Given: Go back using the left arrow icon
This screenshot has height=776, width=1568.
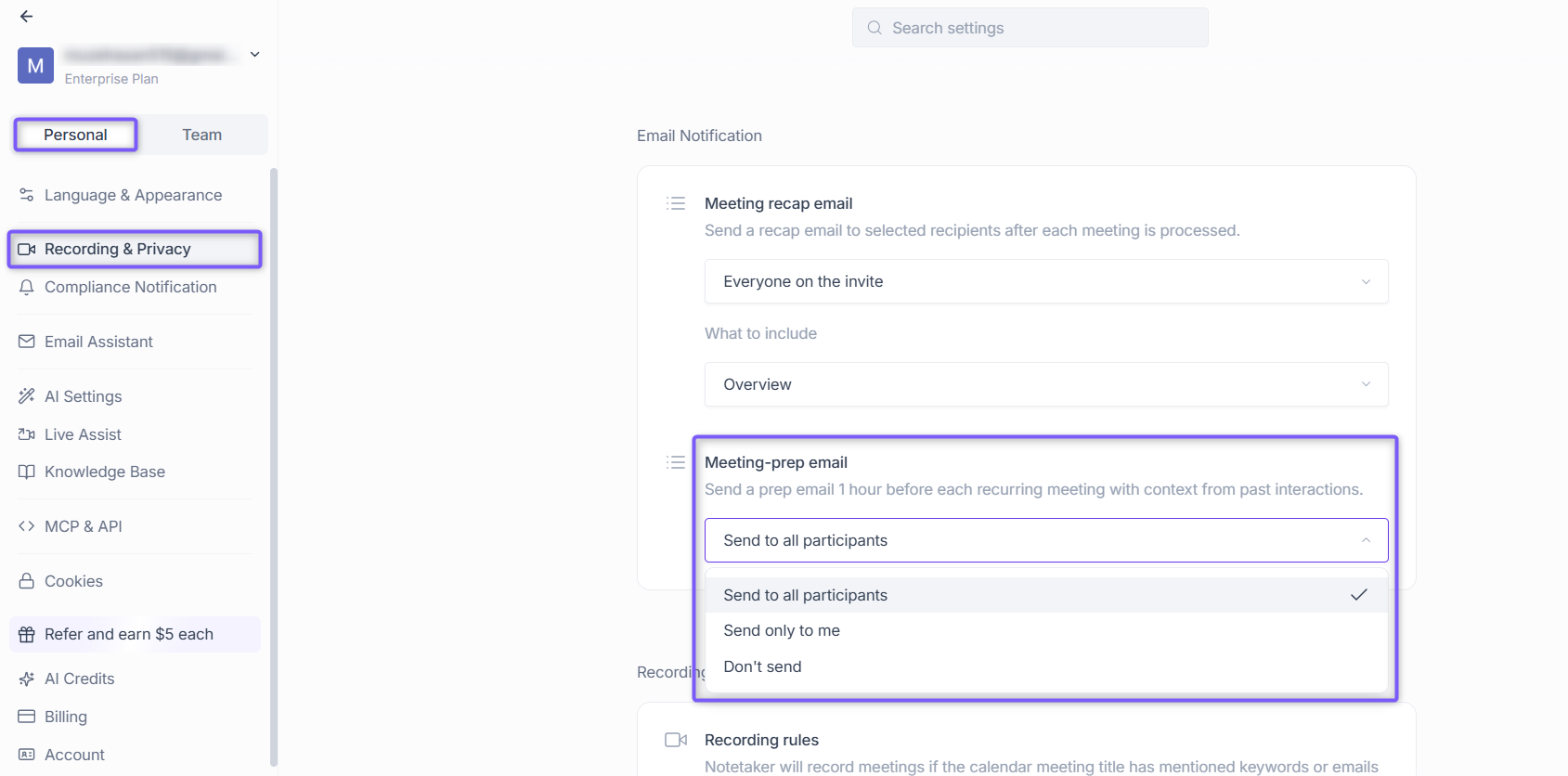Looking at the screenshot, I should [x=26, y=16].
